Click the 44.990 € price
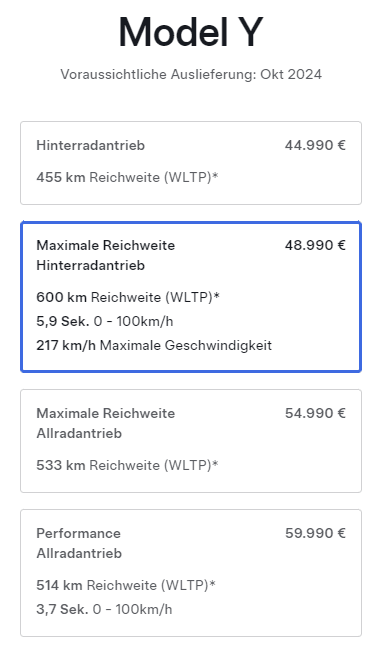The image size is (376, 647). (x=315, y=145)
